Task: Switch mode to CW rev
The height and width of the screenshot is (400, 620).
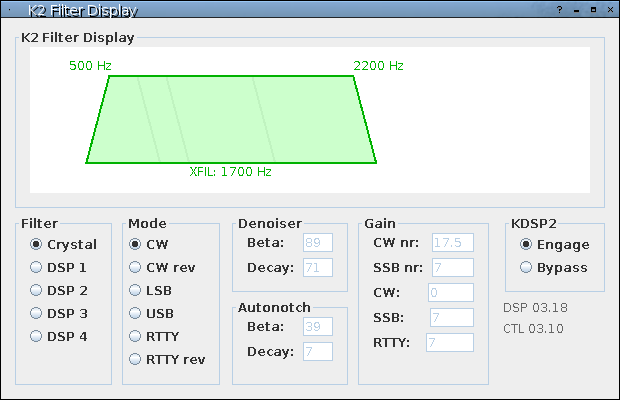Action: point(136,267)
